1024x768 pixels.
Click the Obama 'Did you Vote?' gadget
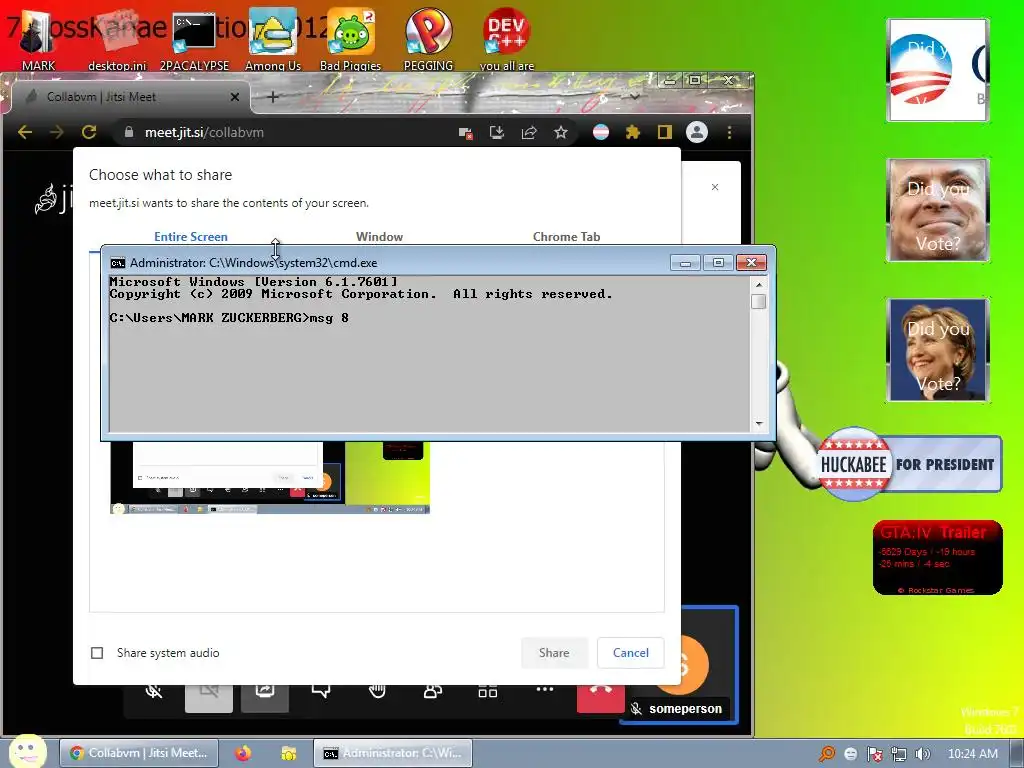coord(938,70)
